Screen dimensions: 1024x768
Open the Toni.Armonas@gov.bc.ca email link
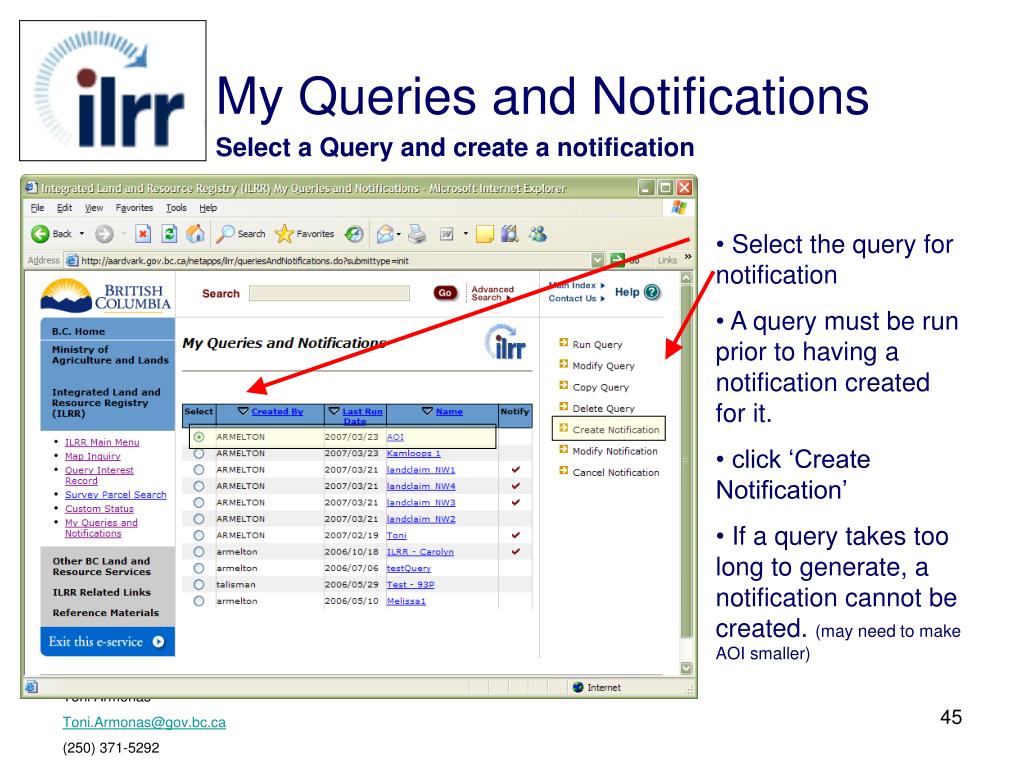(144, 722)
